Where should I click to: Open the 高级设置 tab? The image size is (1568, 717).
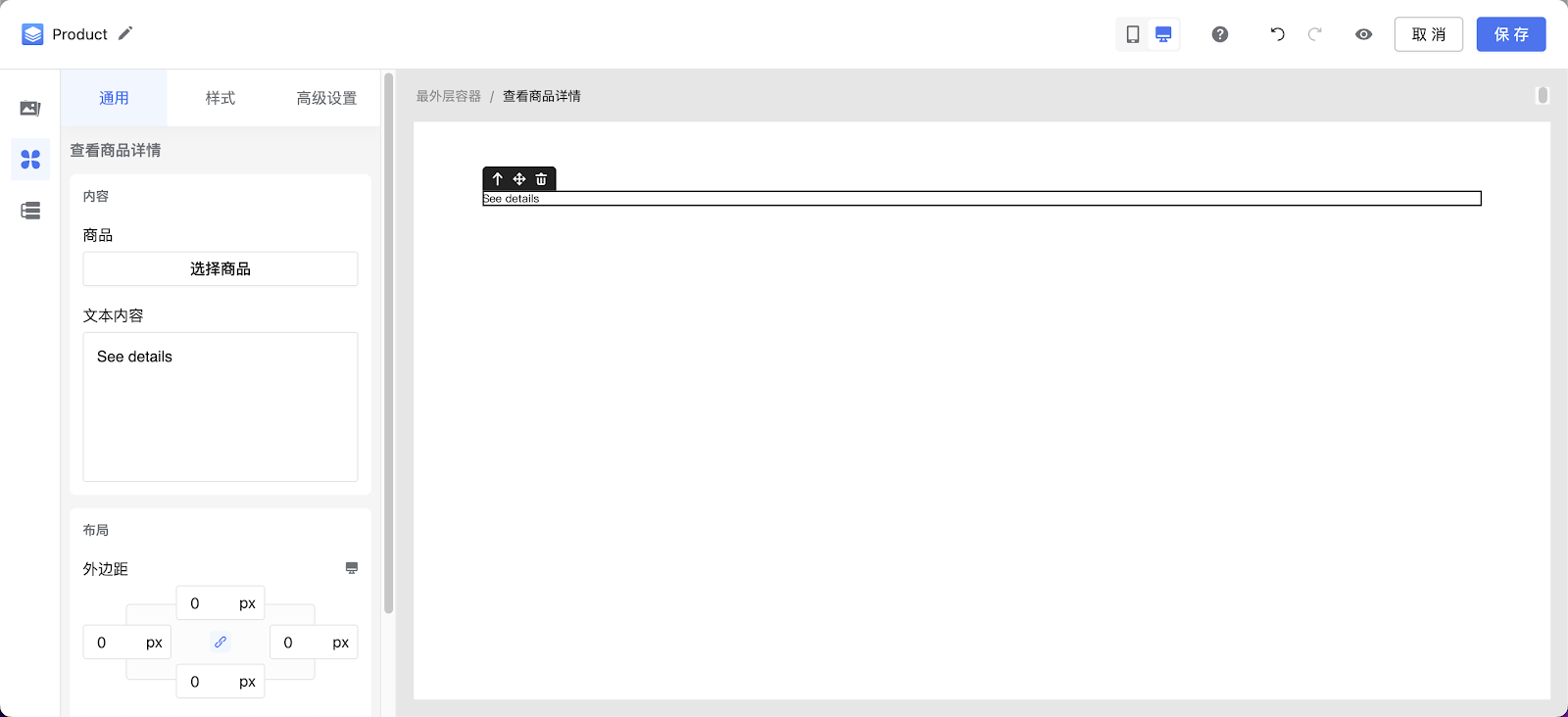coord(326,98)
